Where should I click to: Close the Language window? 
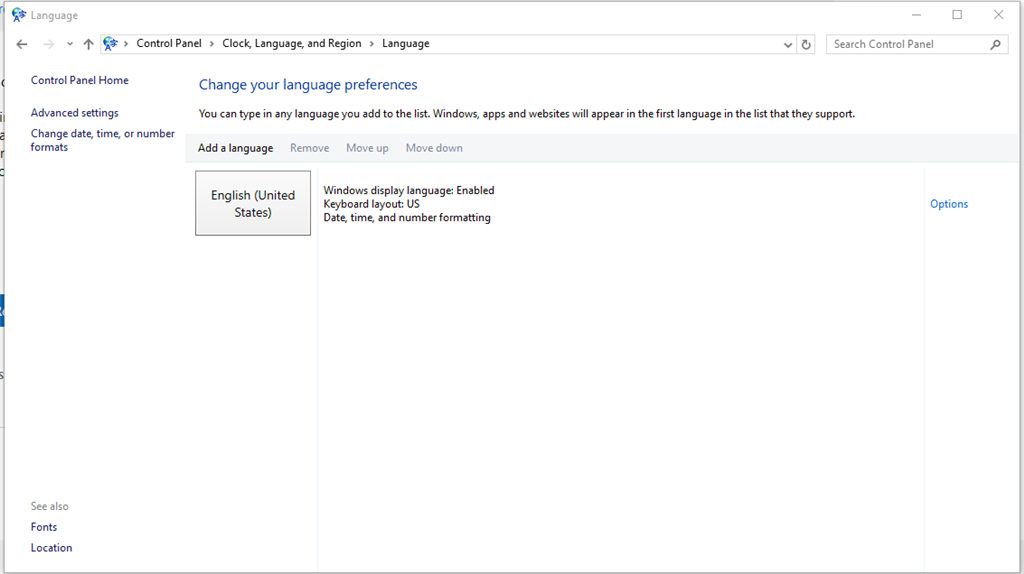pyautogui.click(x=999, y=15)
